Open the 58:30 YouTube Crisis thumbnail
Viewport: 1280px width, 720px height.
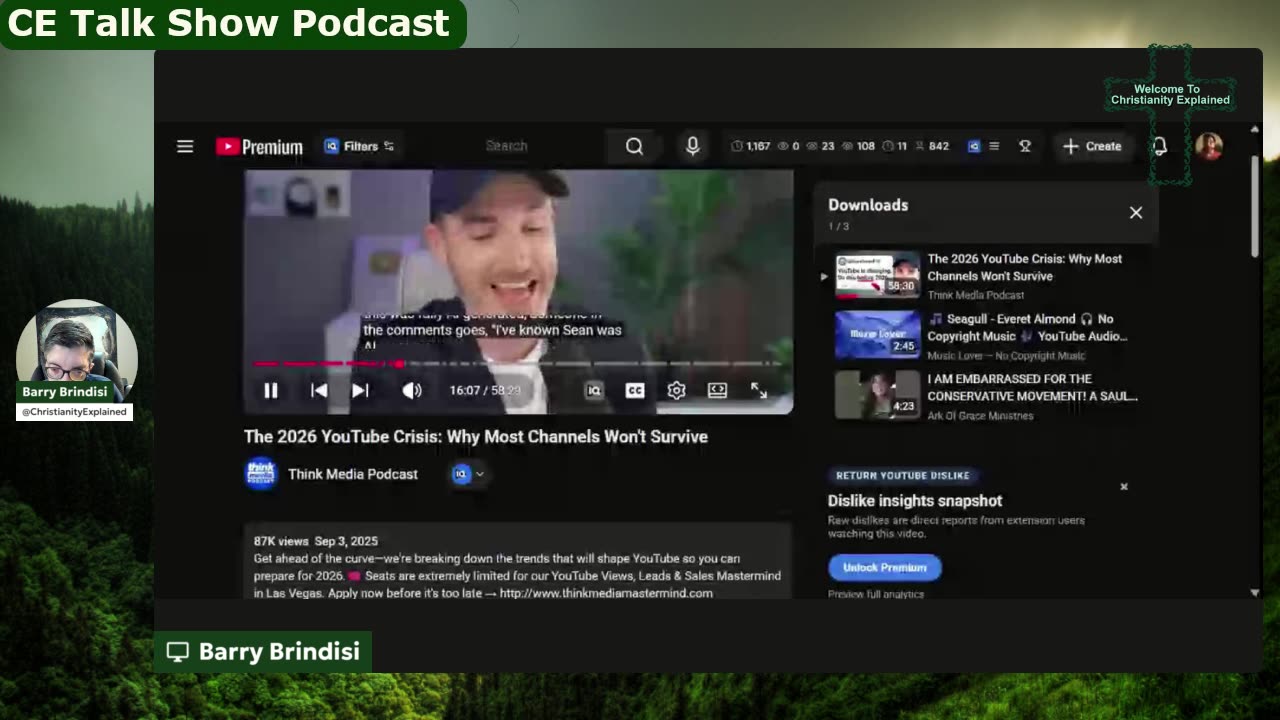(x=877, y=275)
